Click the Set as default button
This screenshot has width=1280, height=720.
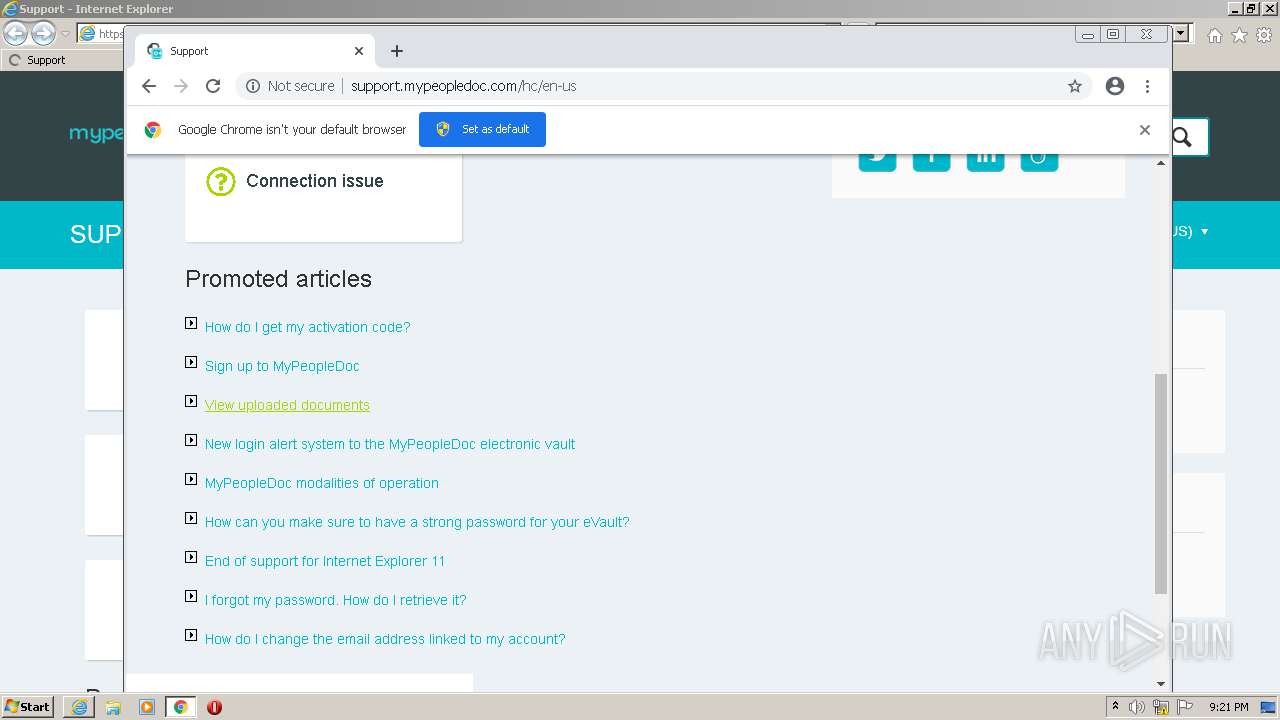[482, 130]
